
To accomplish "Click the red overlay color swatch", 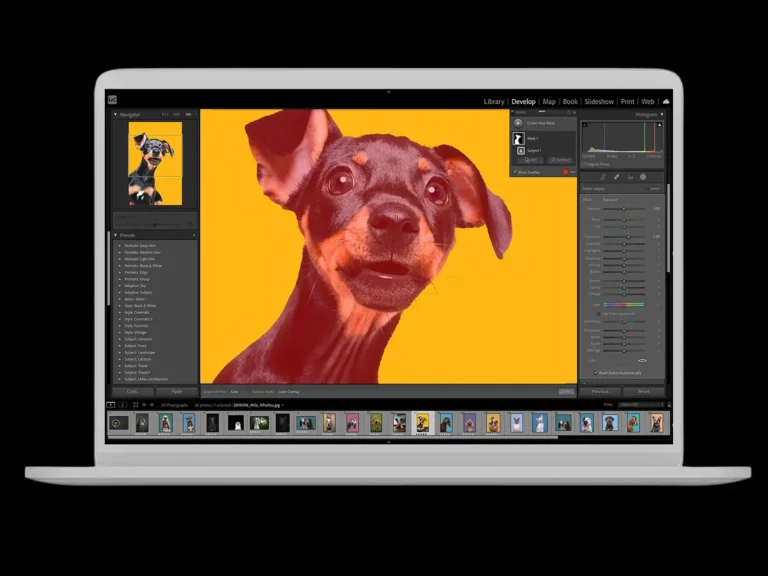I will click(565, 172).
